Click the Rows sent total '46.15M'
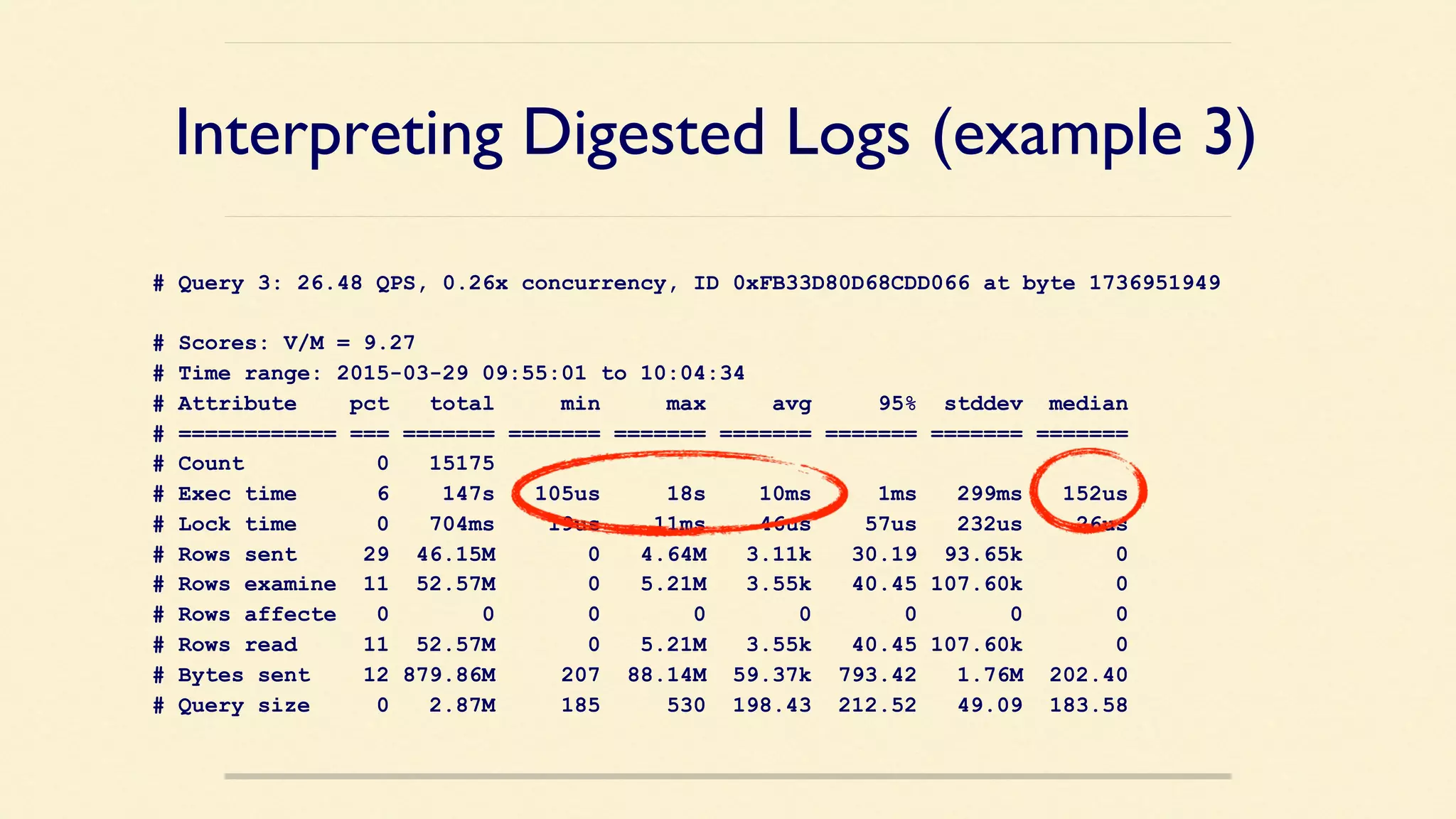1456x819 pixels. (456, 555)
